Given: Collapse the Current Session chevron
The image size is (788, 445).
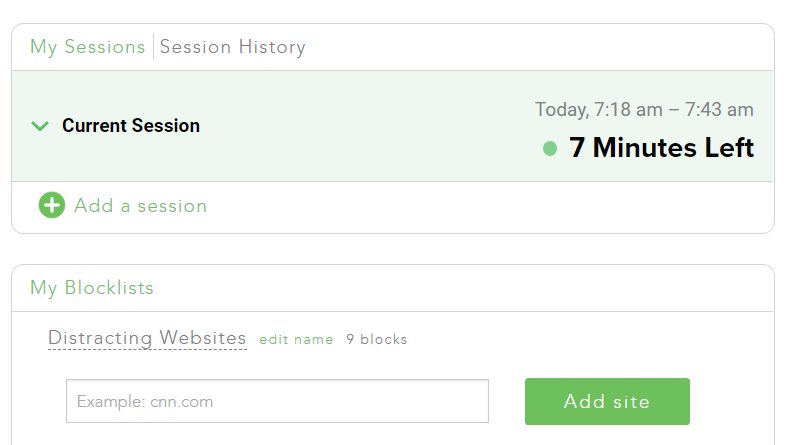Looking at the screenshot, I should pyautogui.click(x=40, y=126).
